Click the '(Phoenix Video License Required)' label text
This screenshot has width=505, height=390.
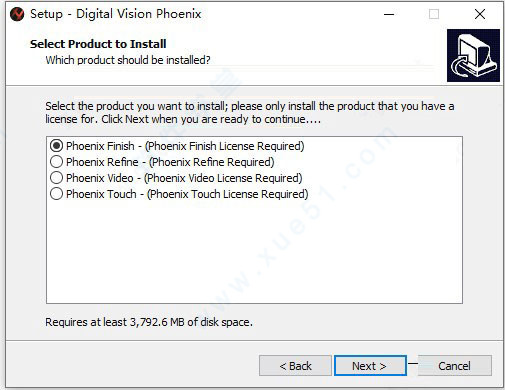pyautogui.click(x=223, y=178)
